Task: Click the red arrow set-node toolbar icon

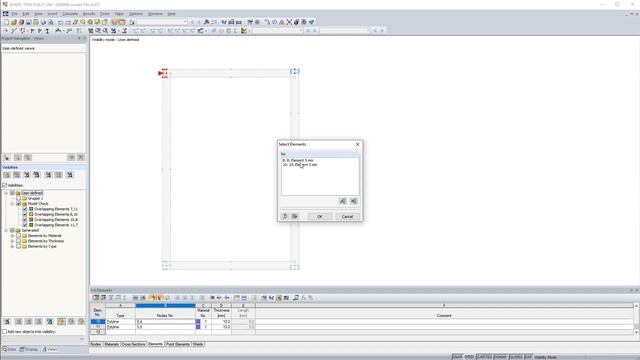Action: (23, 31)
